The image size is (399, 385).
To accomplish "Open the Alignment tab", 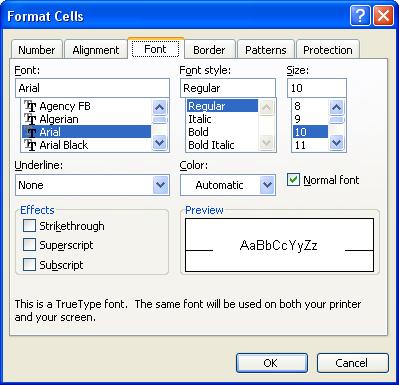I will point(96,50).
